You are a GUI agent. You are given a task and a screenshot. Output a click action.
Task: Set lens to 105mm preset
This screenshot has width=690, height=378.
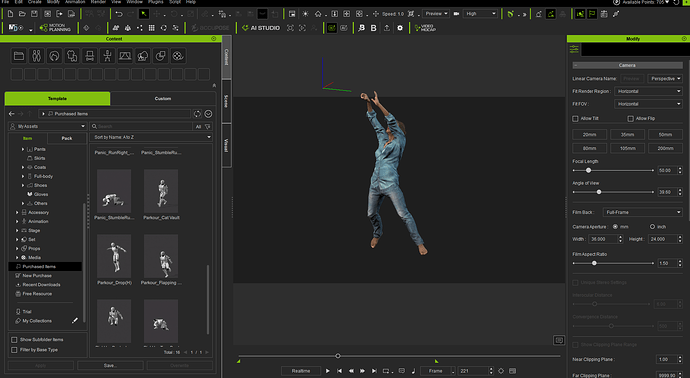pyautogui.click(x=628, y=148)
